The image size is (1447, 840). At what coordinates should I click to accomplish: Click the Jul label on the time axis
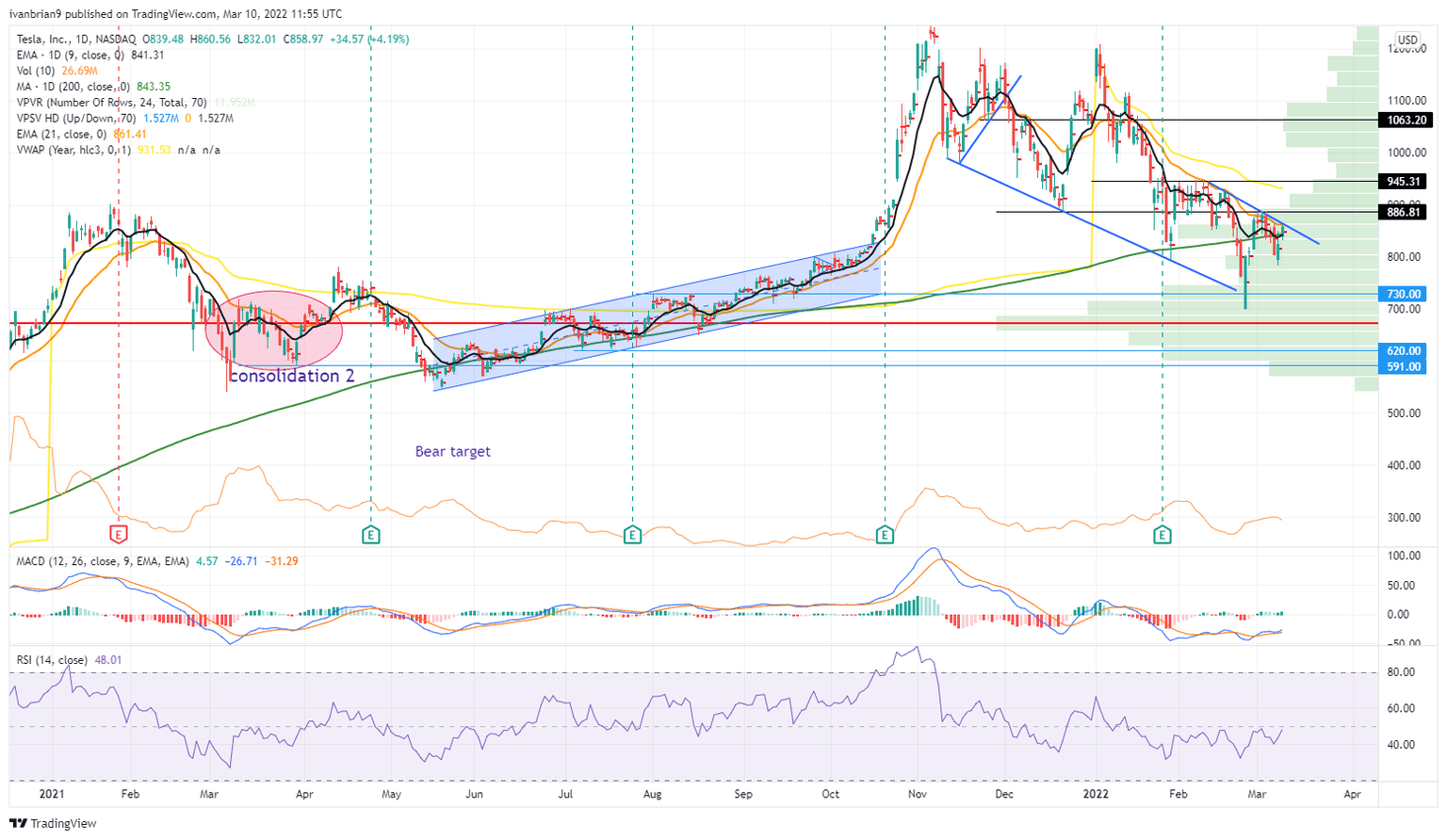[x=565, y=794]
